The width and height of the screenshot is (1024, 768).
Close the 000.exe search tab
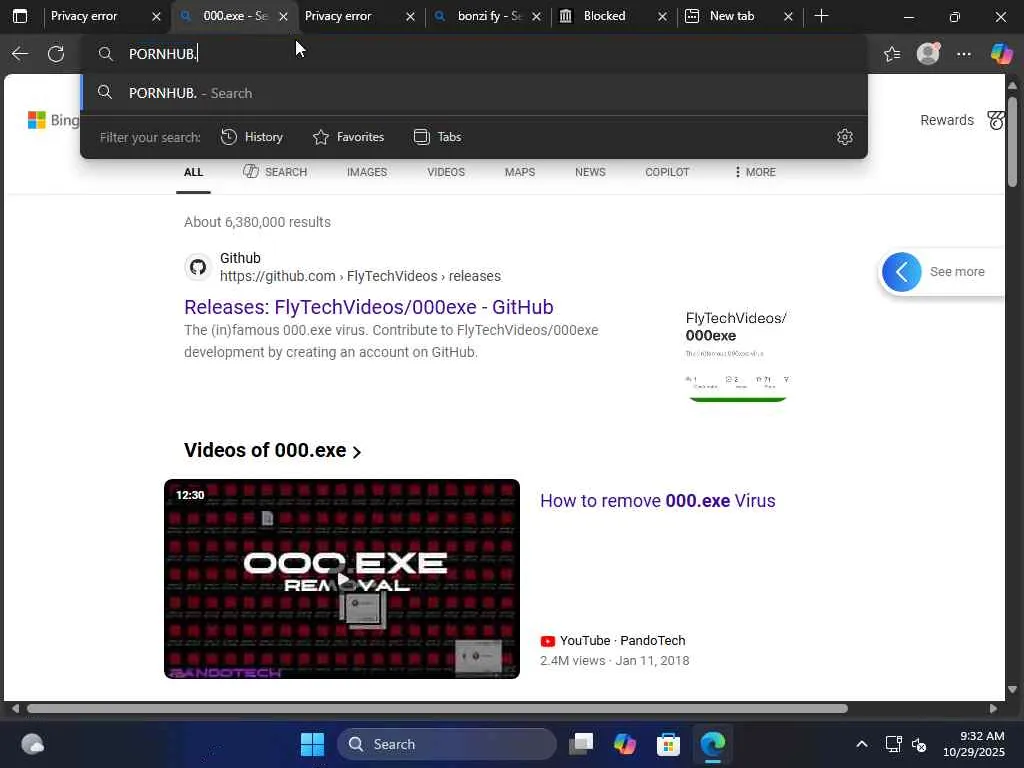(x=283, y=16)
